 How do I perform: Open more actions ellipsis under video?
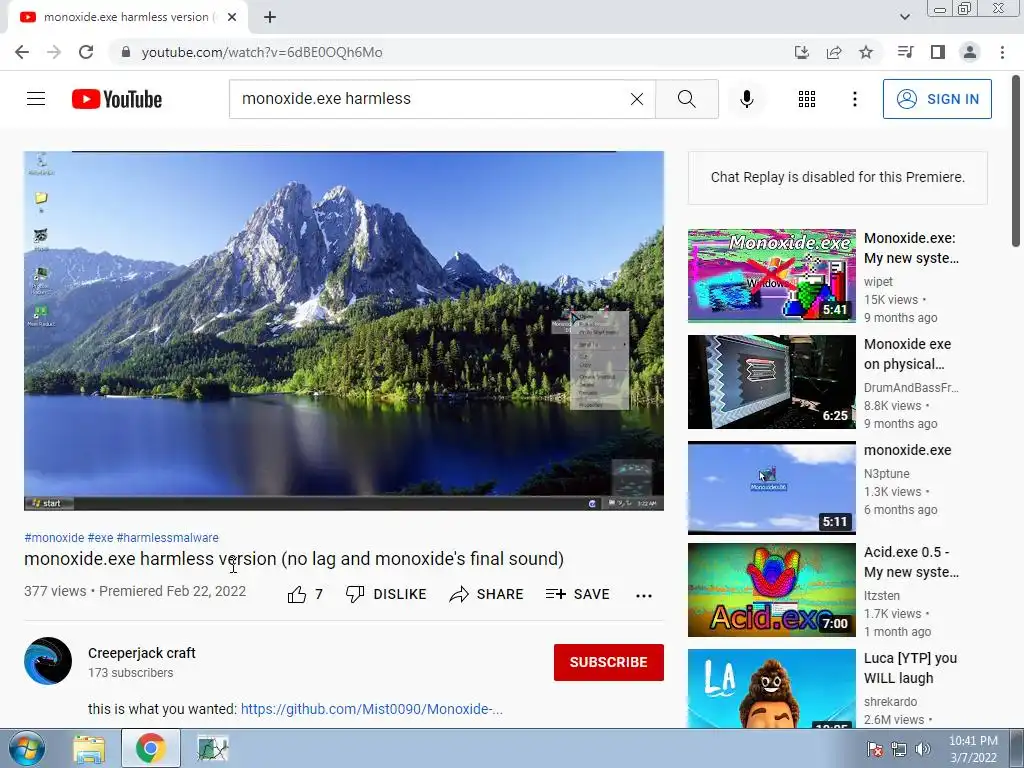pos(644,595)
